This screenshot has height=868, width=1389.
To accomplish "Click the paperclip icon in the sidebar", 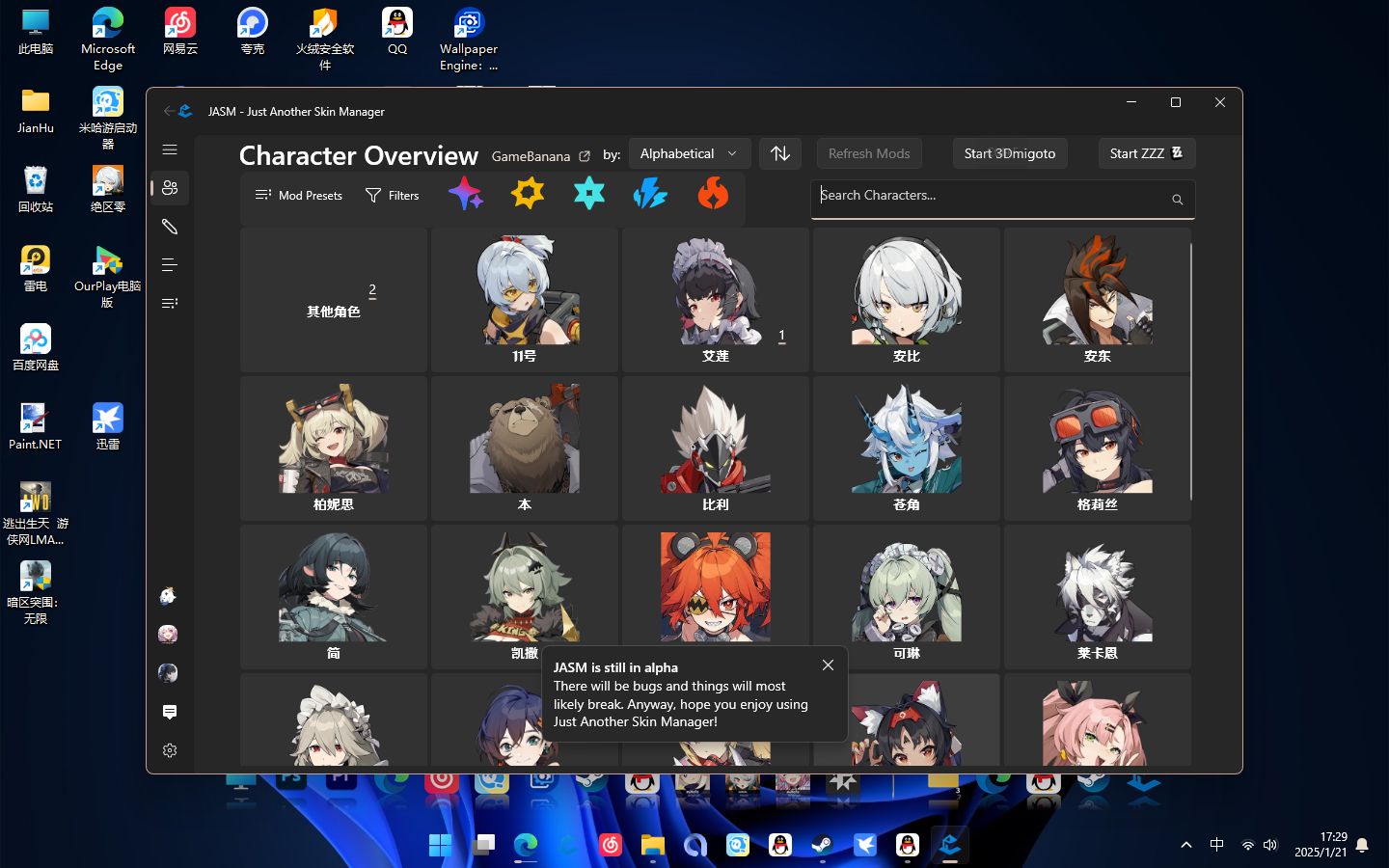I will (x=170, y=227).
